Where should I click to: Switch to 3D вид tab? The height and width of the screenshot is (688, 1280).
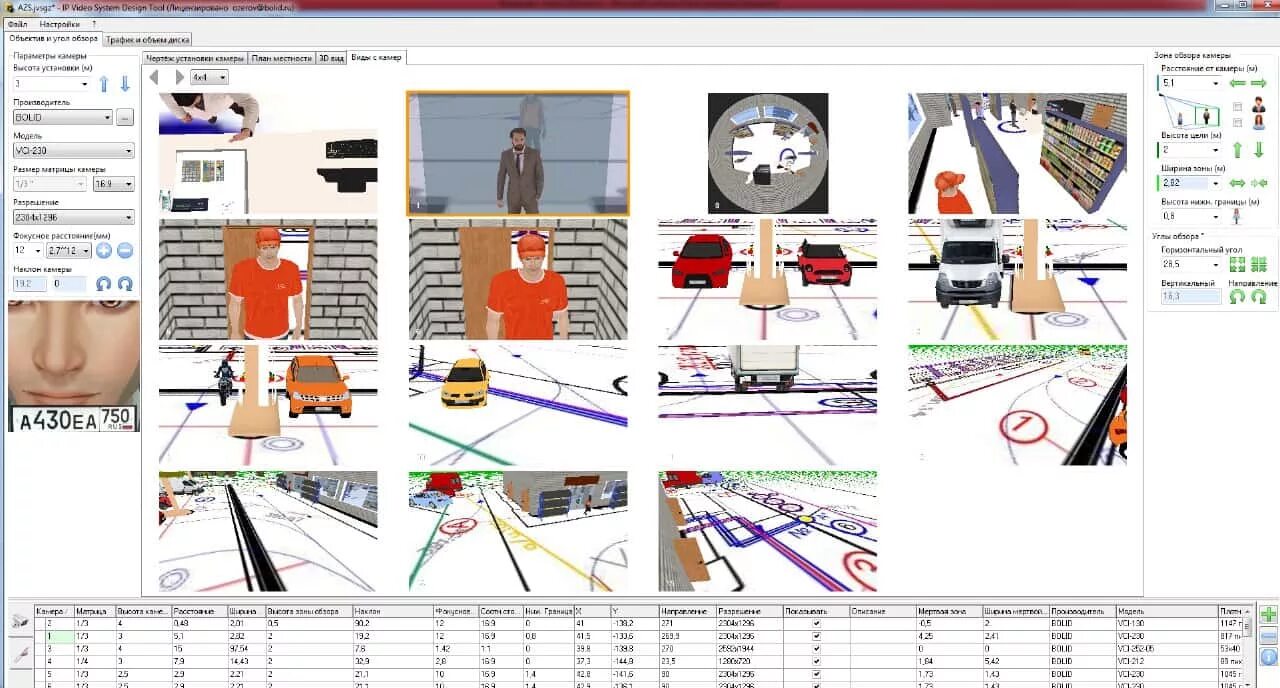coord(331,57)
